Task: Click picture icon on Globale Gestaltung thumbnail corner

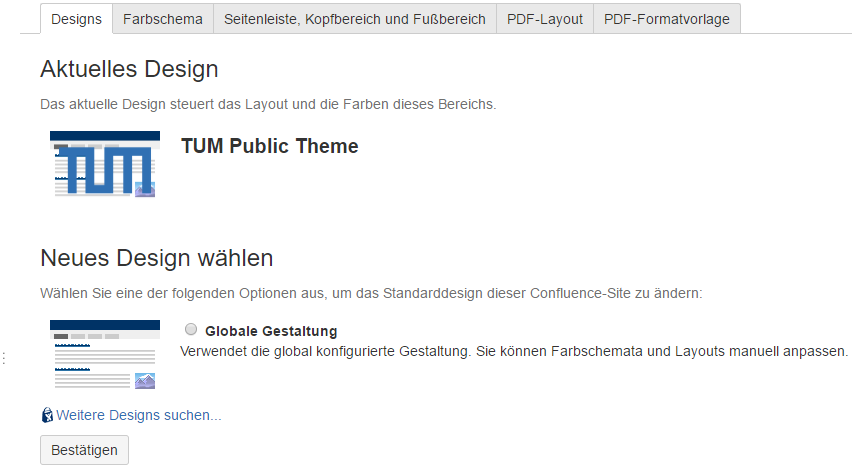Action: (145, 380)
